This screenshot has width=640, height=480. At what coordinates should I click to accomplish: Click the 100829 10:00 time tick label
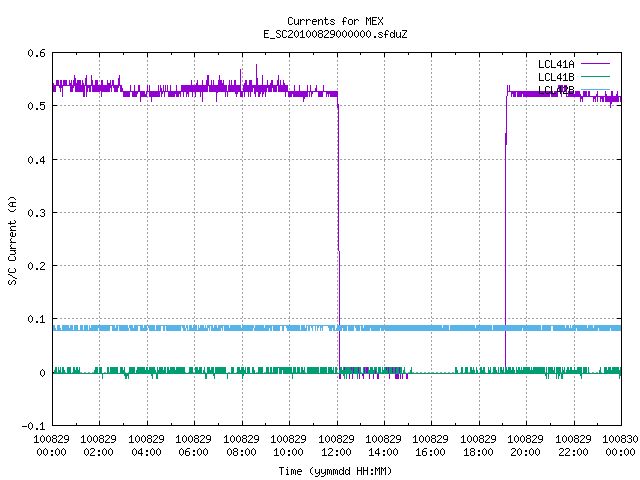[289, 446]
